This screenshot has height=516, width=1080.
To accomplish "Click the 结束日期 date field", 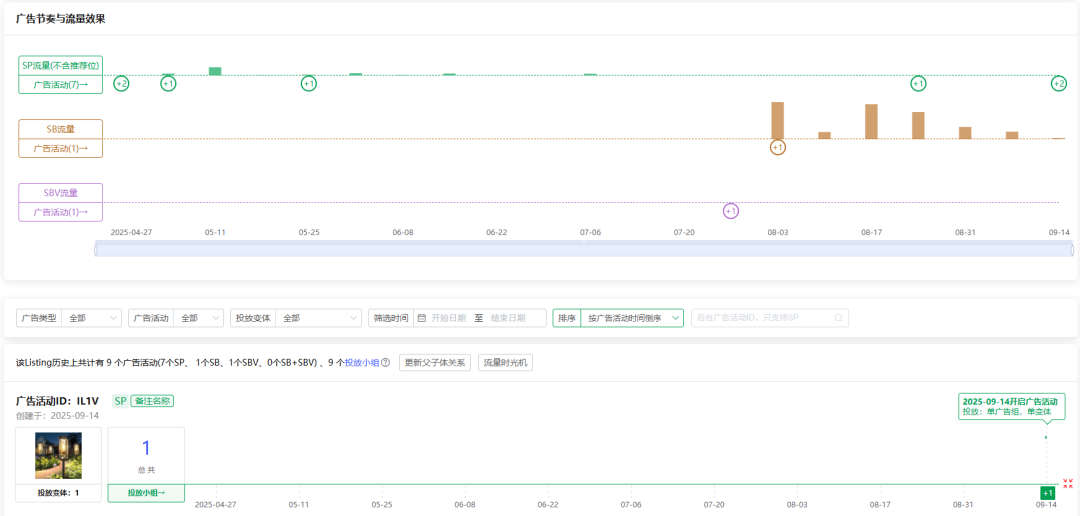I will (508, 318).
